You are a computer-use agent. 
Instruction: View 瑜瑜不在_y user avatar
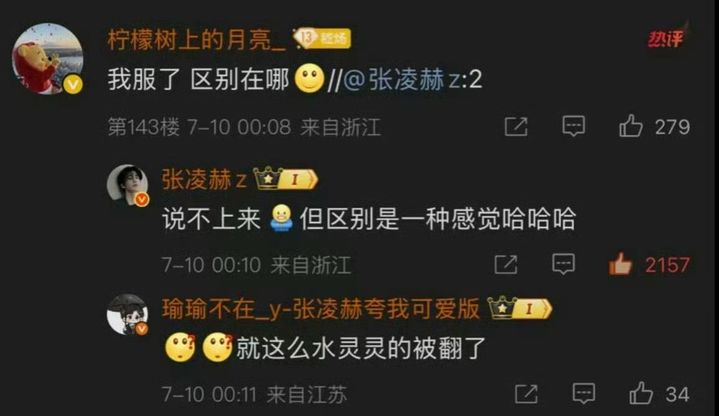click(128, 315)
